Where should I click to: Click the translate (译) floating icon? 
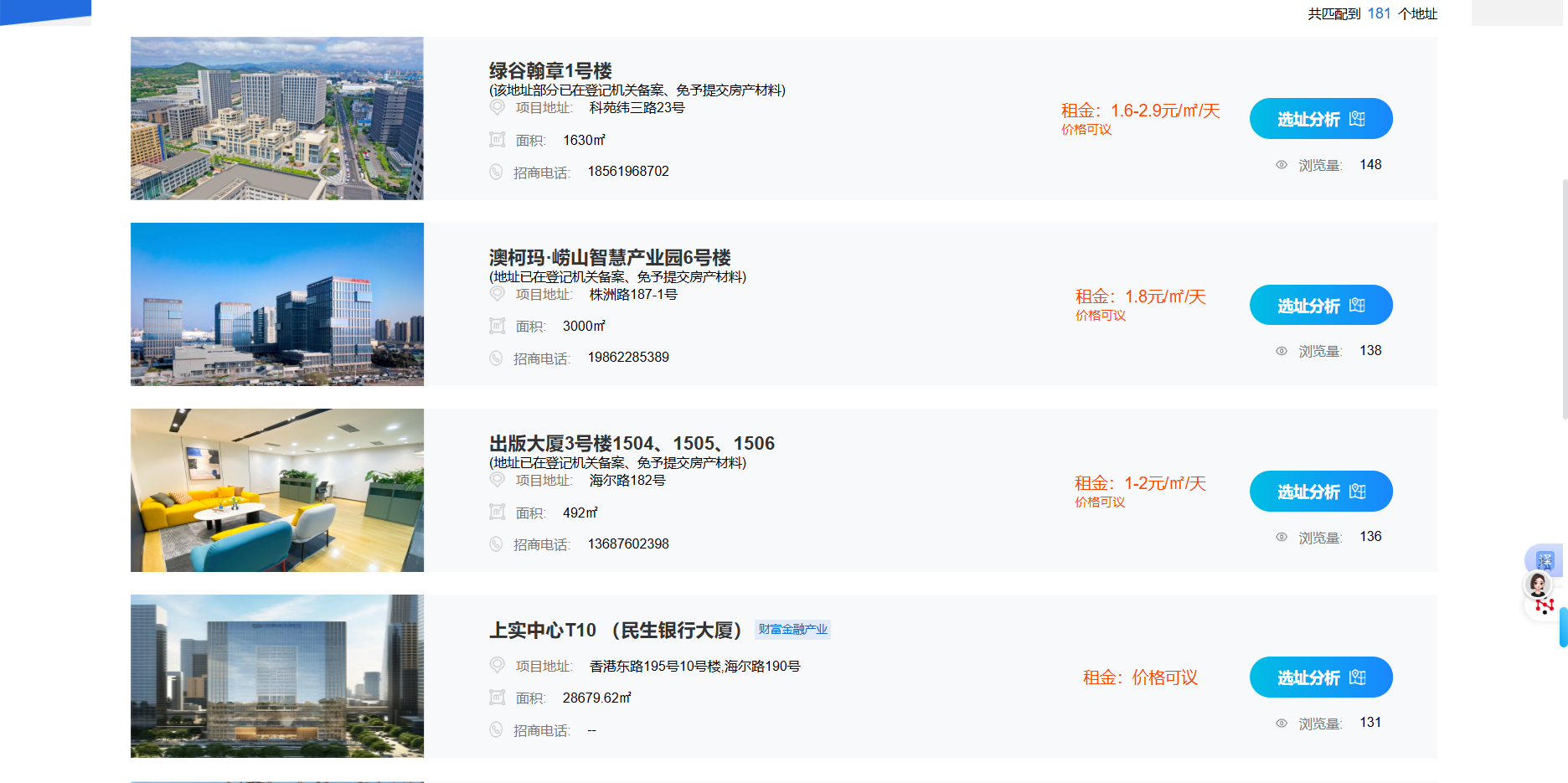pos(1544,559)
